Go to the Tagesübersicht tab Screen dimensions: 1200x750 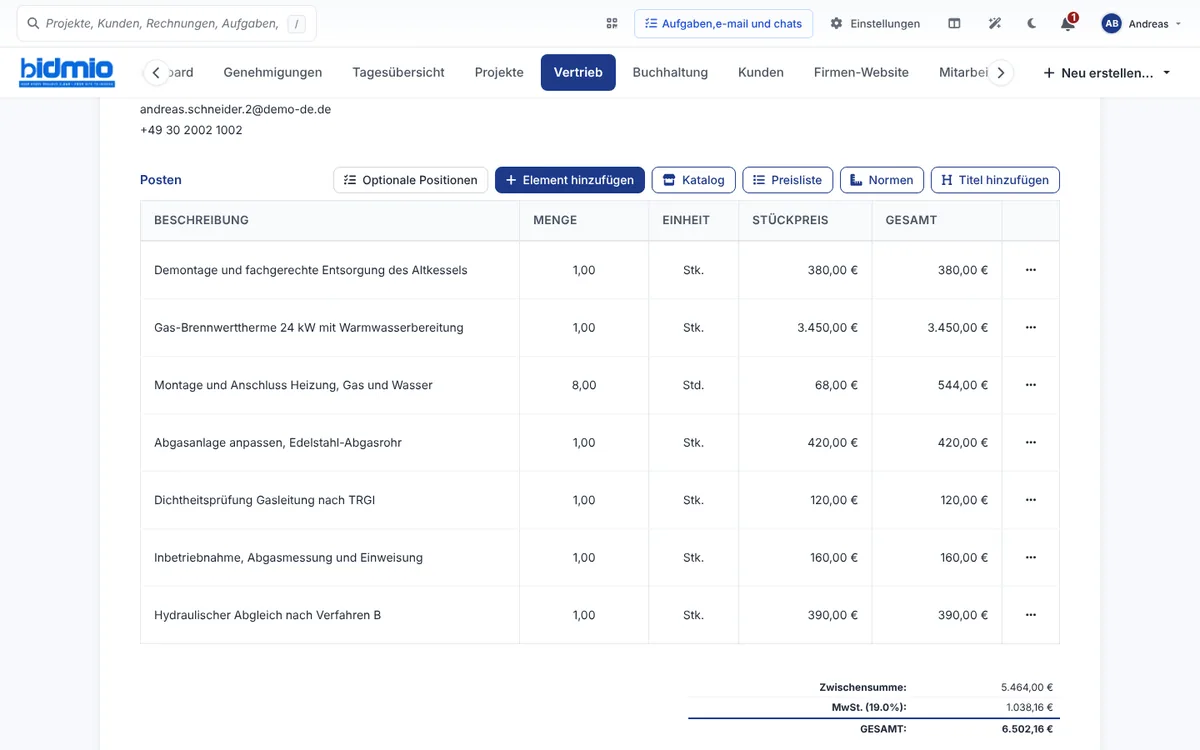pos(398,72)
